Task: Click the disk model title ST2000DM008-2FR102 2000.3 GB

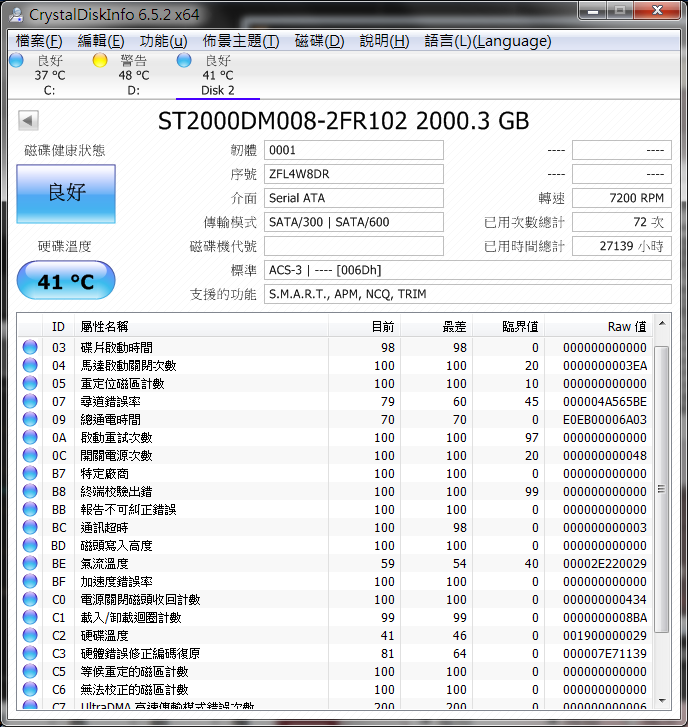Action: tap(344, 121)
